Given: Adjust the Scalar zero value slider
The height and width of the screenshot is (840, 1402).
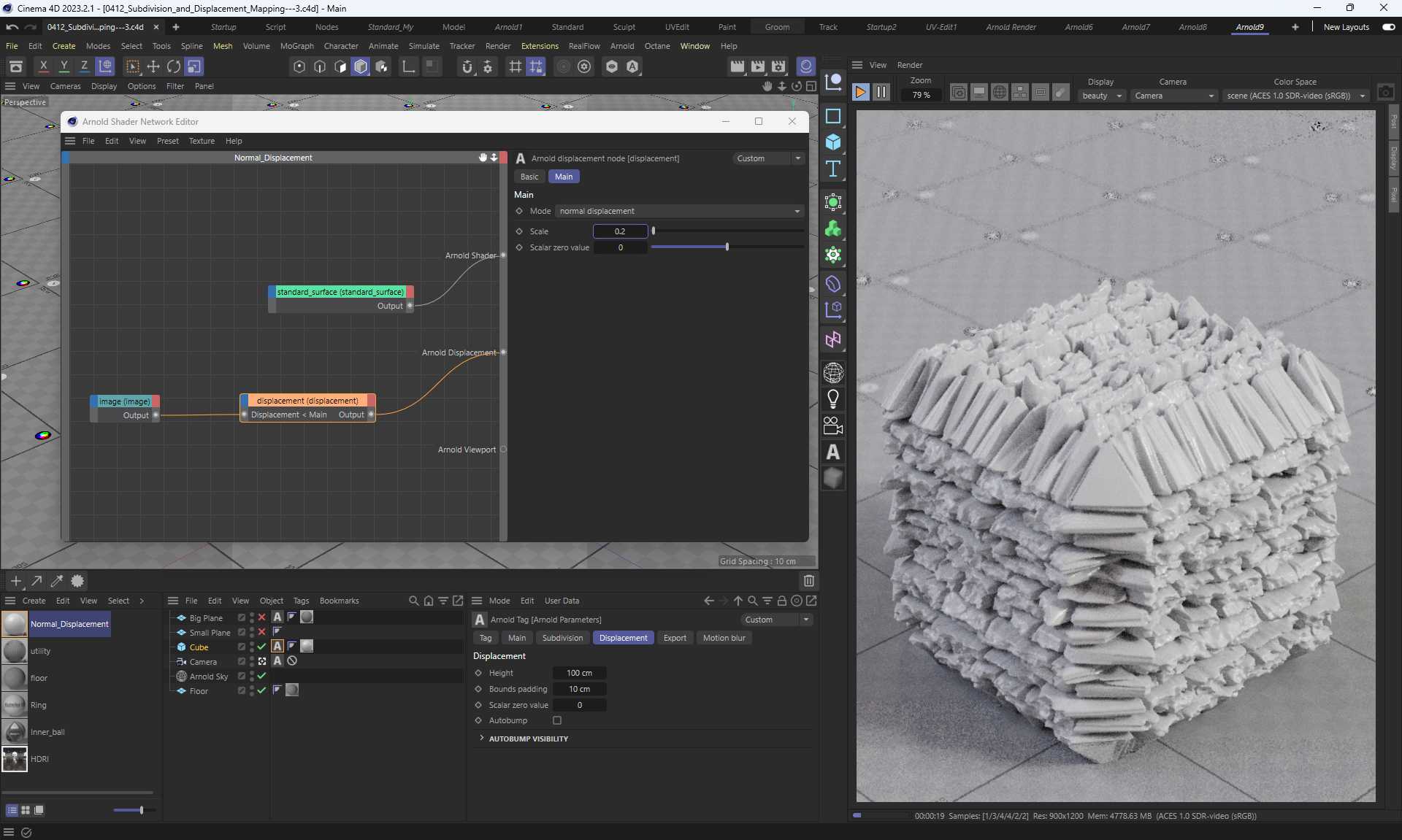Looking at the screenshot, I should (x=727, y=247).
